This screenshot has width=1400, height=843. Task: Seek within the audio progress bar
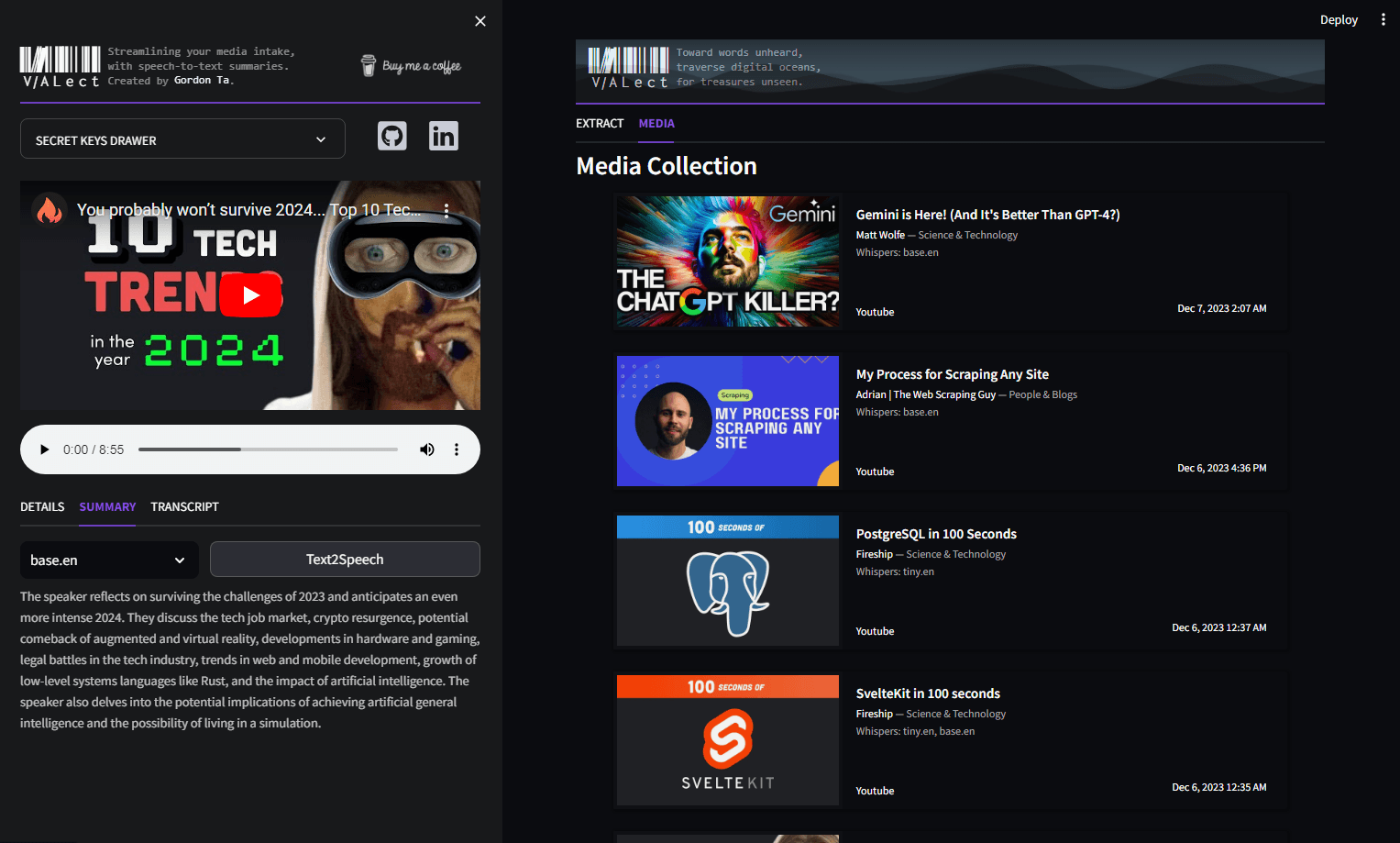[268, 449]
